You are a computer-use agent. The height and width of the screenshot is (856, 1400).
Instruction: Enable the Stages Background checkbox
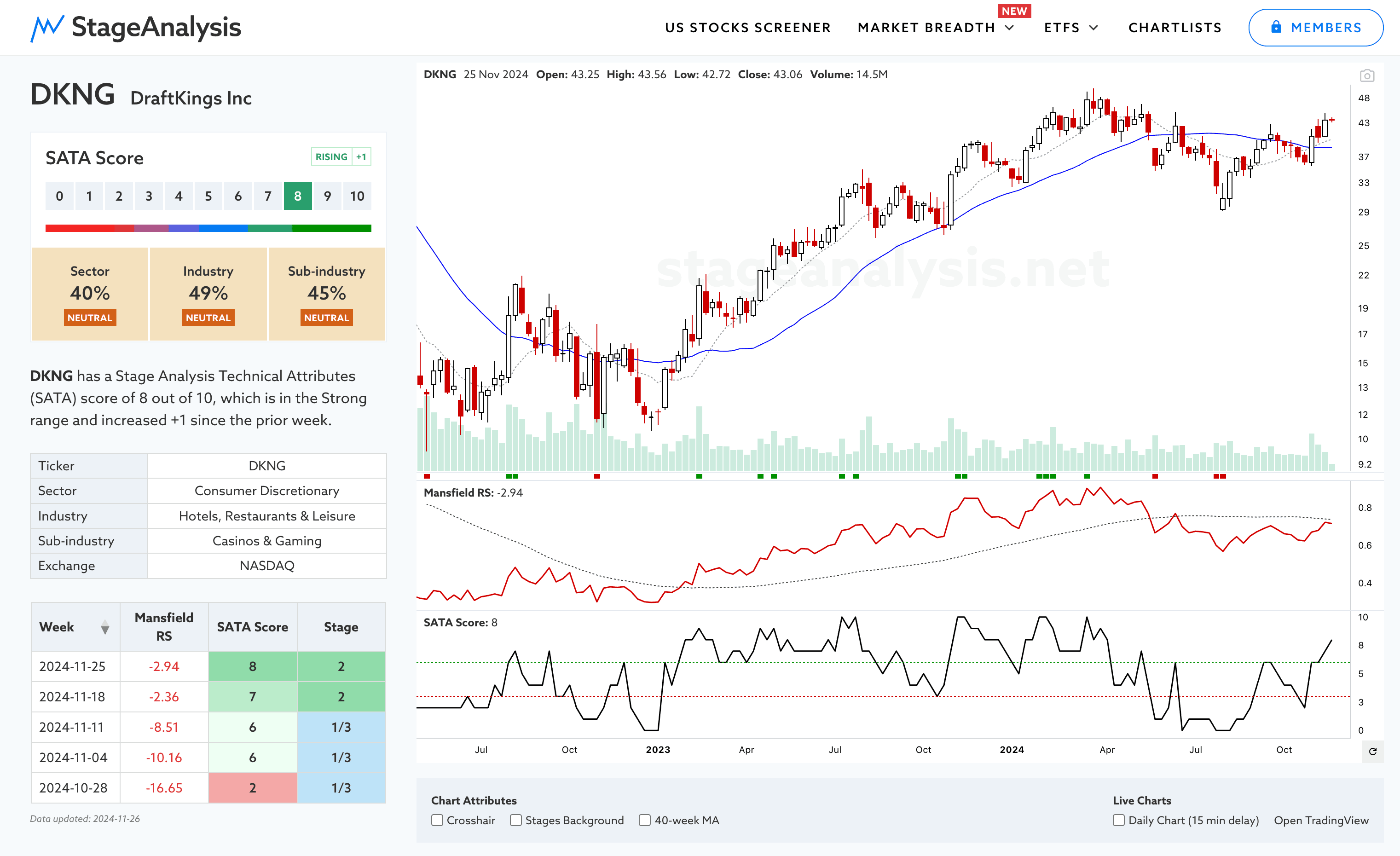pos(516,820)
